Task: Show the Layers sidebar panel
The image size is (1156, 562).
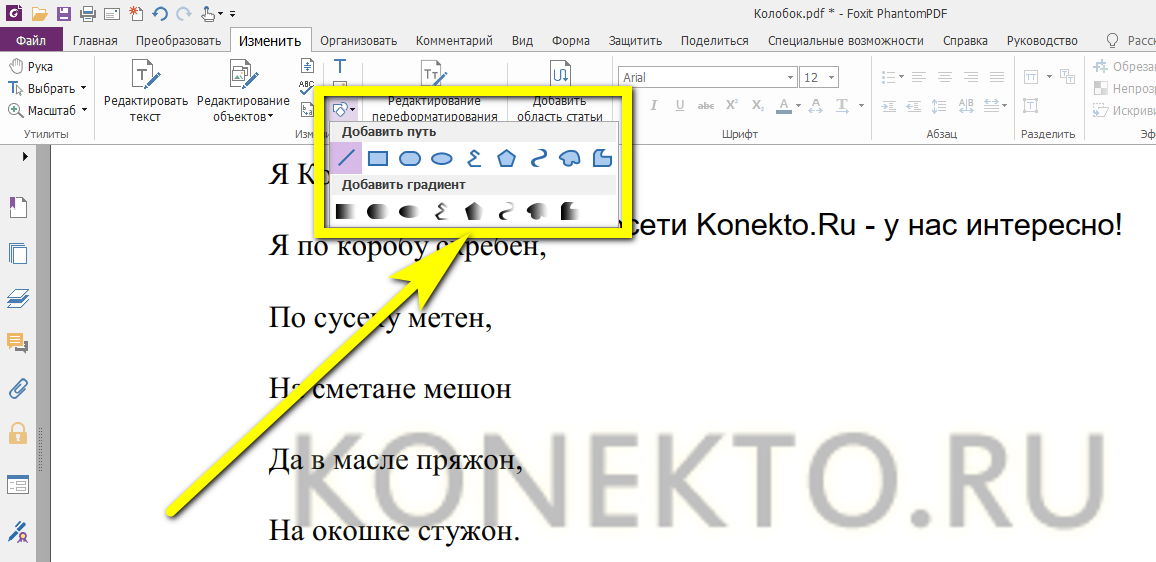Action: pyautogui.click(x=17, y=297)
